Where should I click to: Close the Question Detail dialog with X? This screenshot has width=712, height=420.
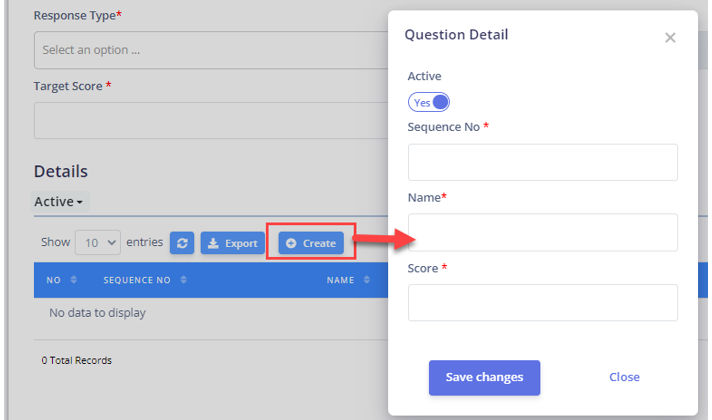click(670, 38)
